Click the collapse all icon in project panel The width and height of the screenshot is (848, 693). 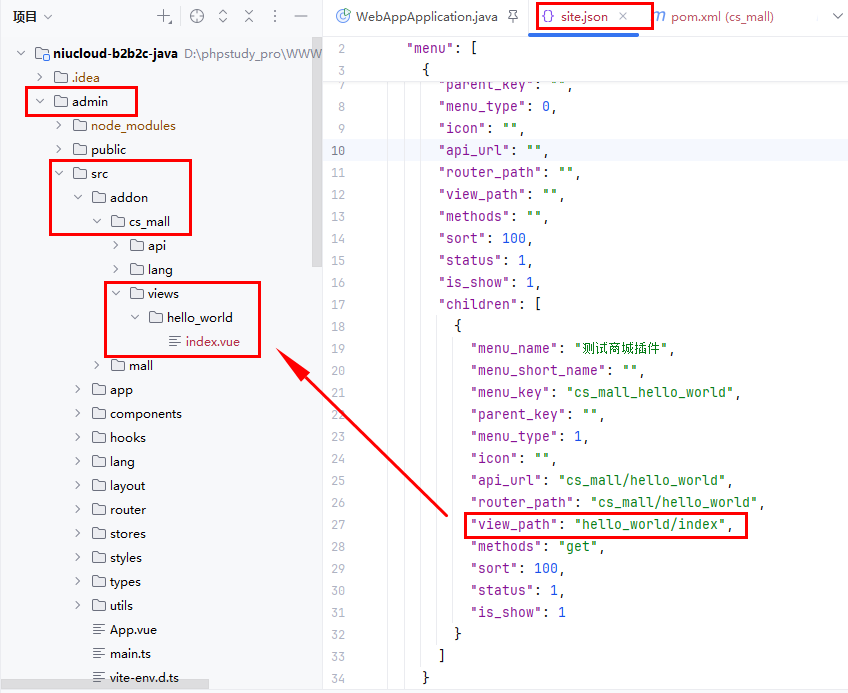[x=249, y=17]
